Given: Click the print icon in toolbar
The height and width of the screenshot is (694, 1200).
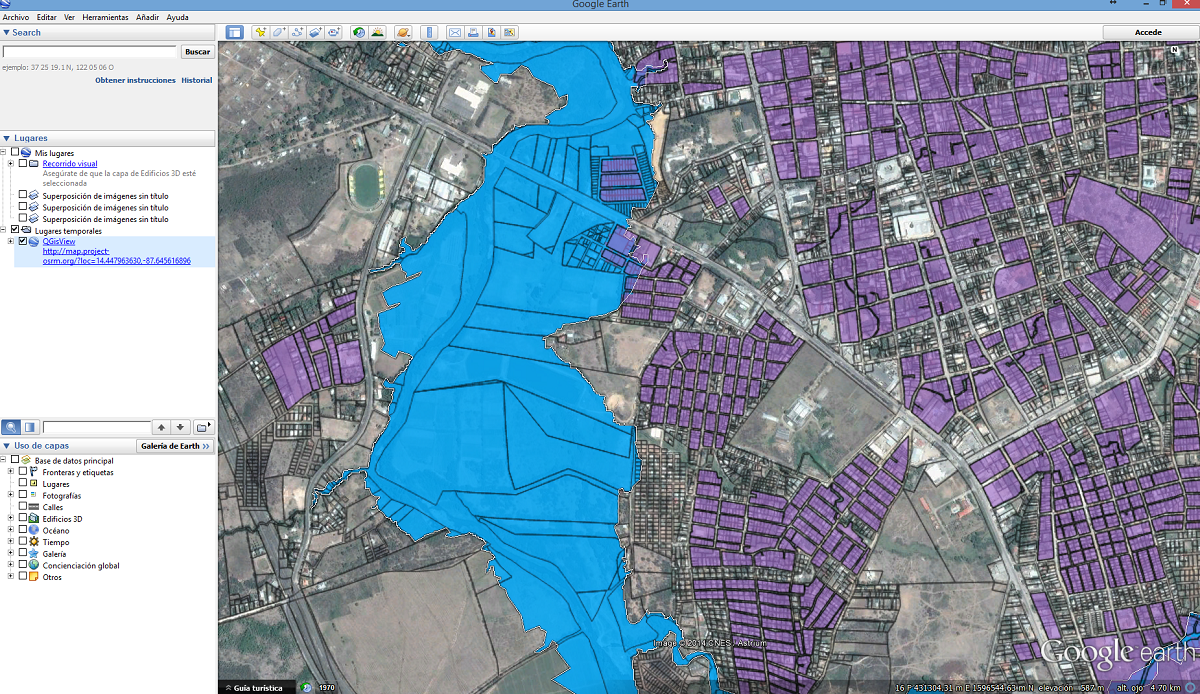Looking at the screenshot, I should (x=474, y=33).
